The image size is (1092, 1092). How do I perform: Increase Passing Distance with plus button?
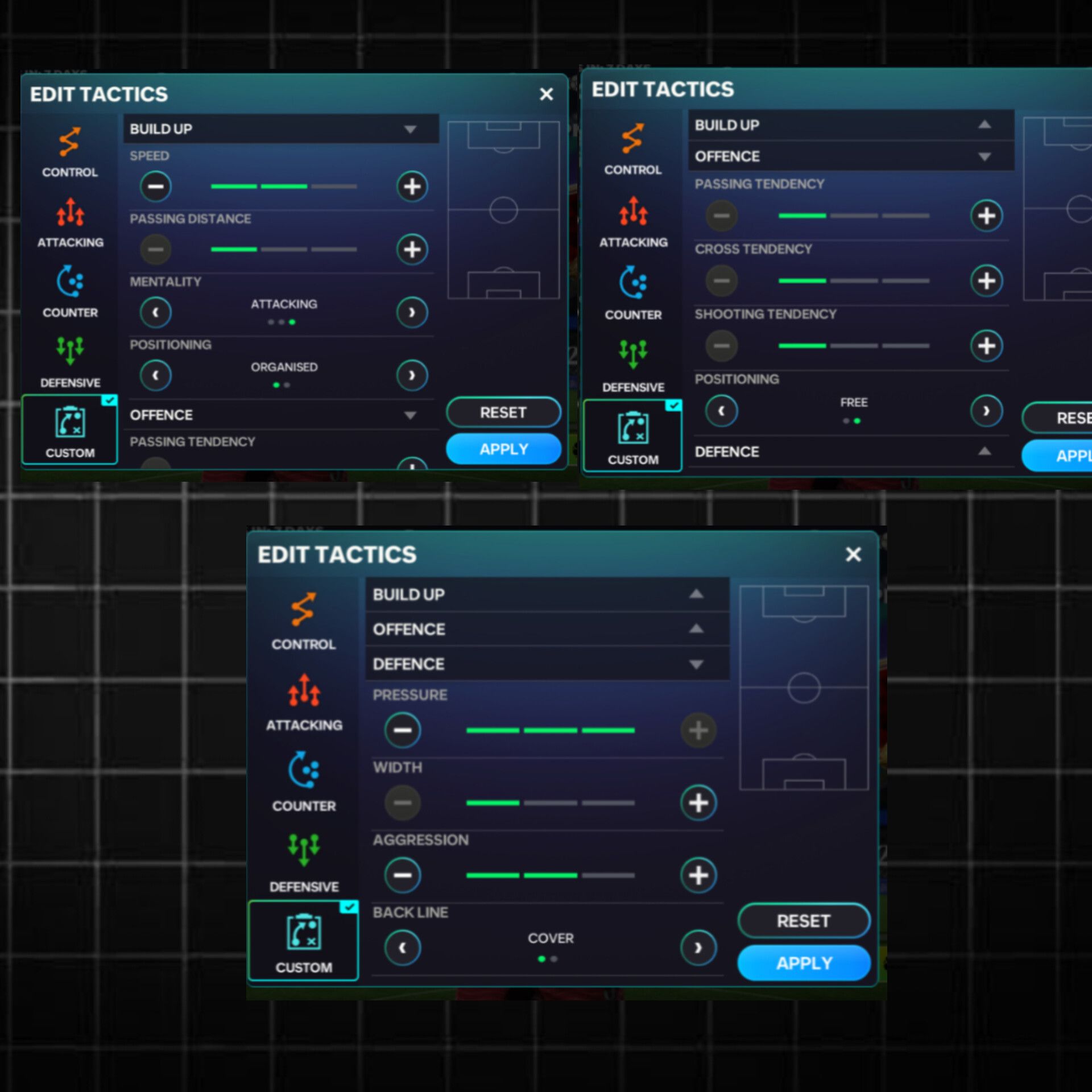click(x=412, y=249)
